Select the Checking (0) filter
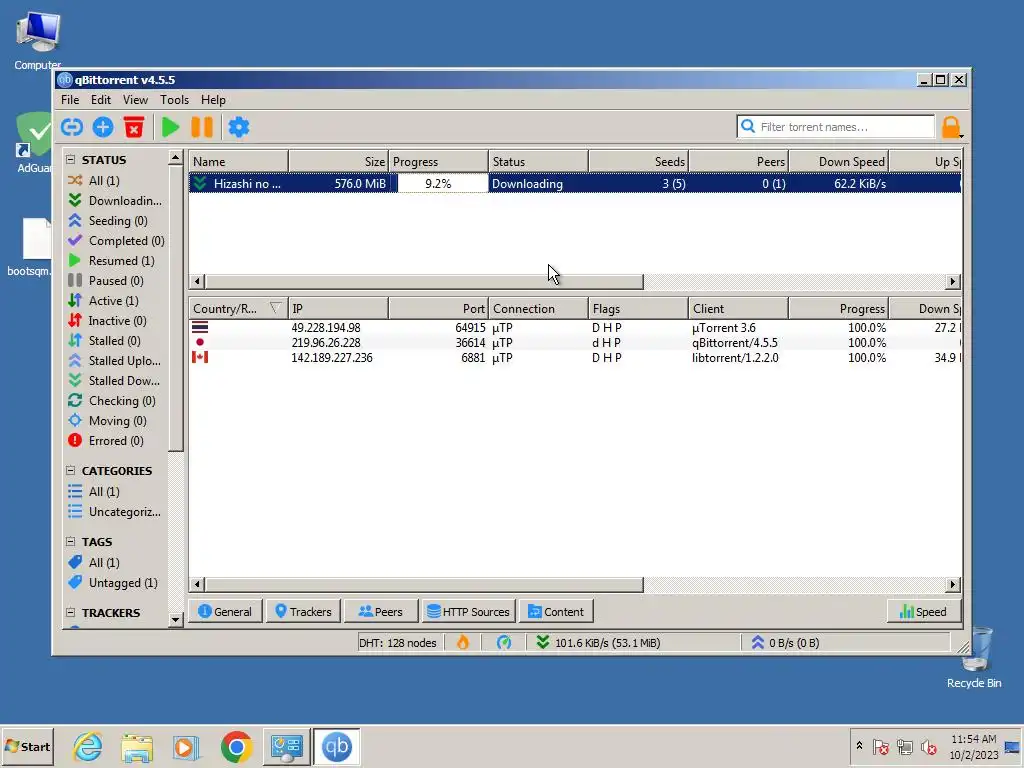Image resolution: width=1024 pixels, height=768 pixels. coord(121,401)
